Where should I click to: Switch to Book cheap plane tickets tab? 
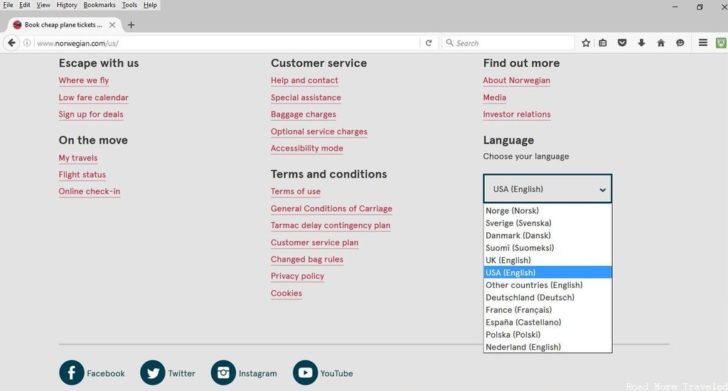point(63,25)
